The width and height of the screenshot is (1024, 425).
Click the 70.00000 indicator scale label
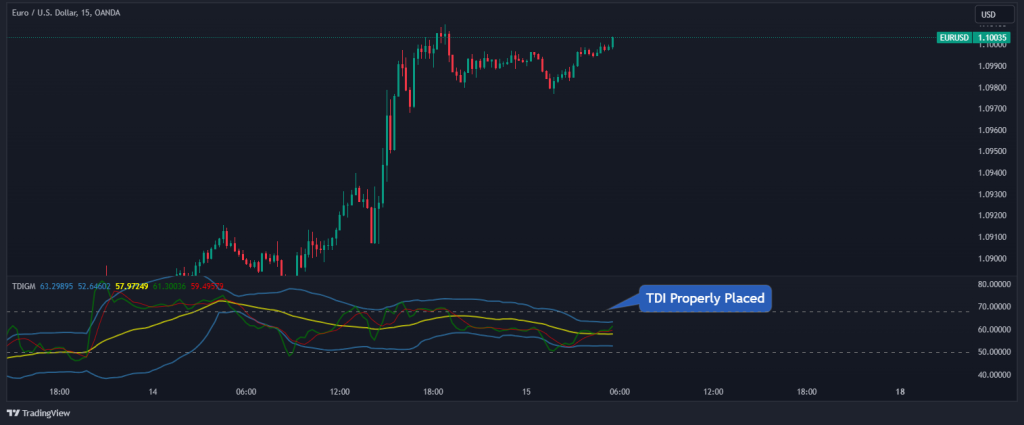coord(993,307)
